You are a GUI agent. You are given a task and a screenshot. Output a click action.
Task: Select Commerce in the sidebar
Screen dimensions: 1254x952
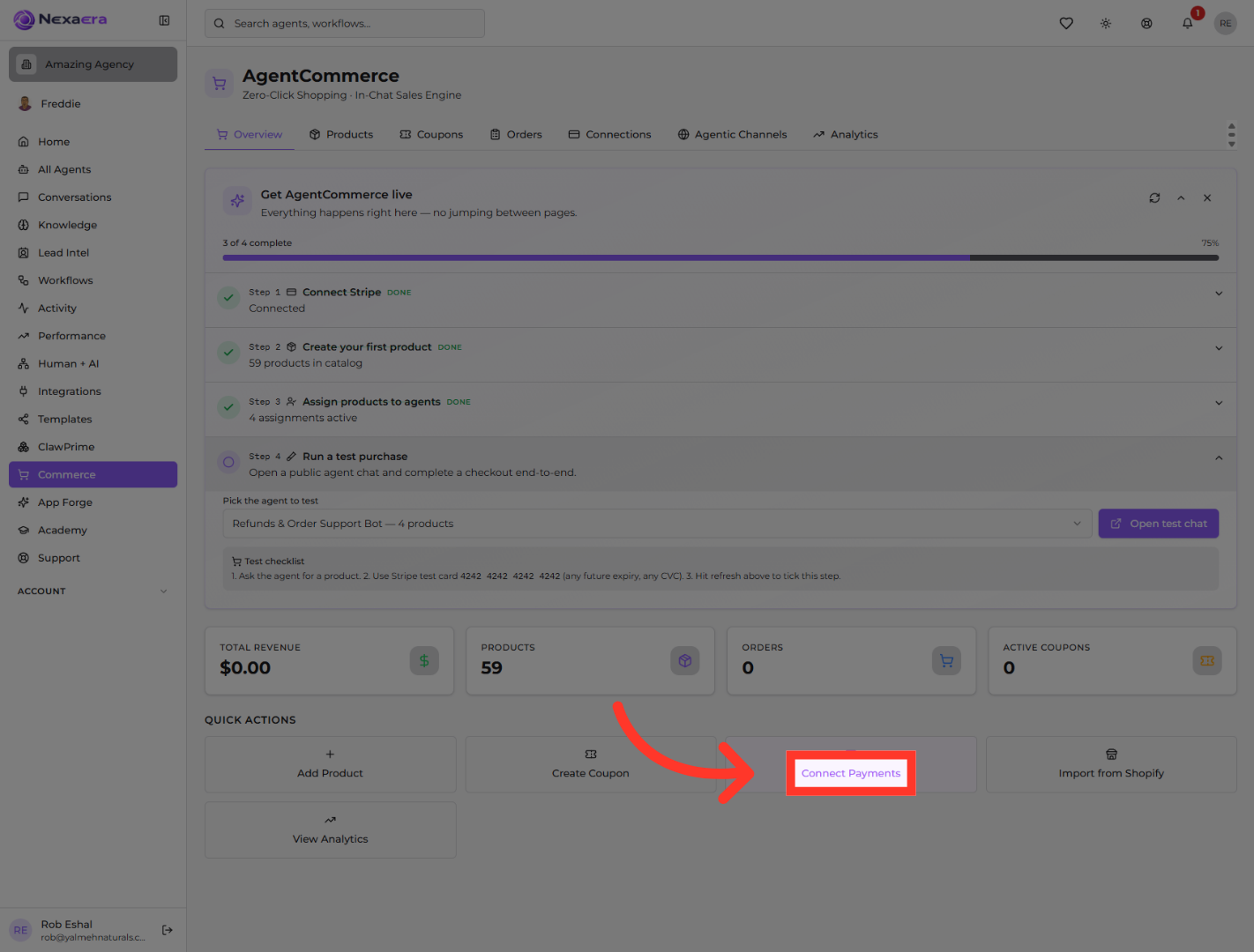93,474
